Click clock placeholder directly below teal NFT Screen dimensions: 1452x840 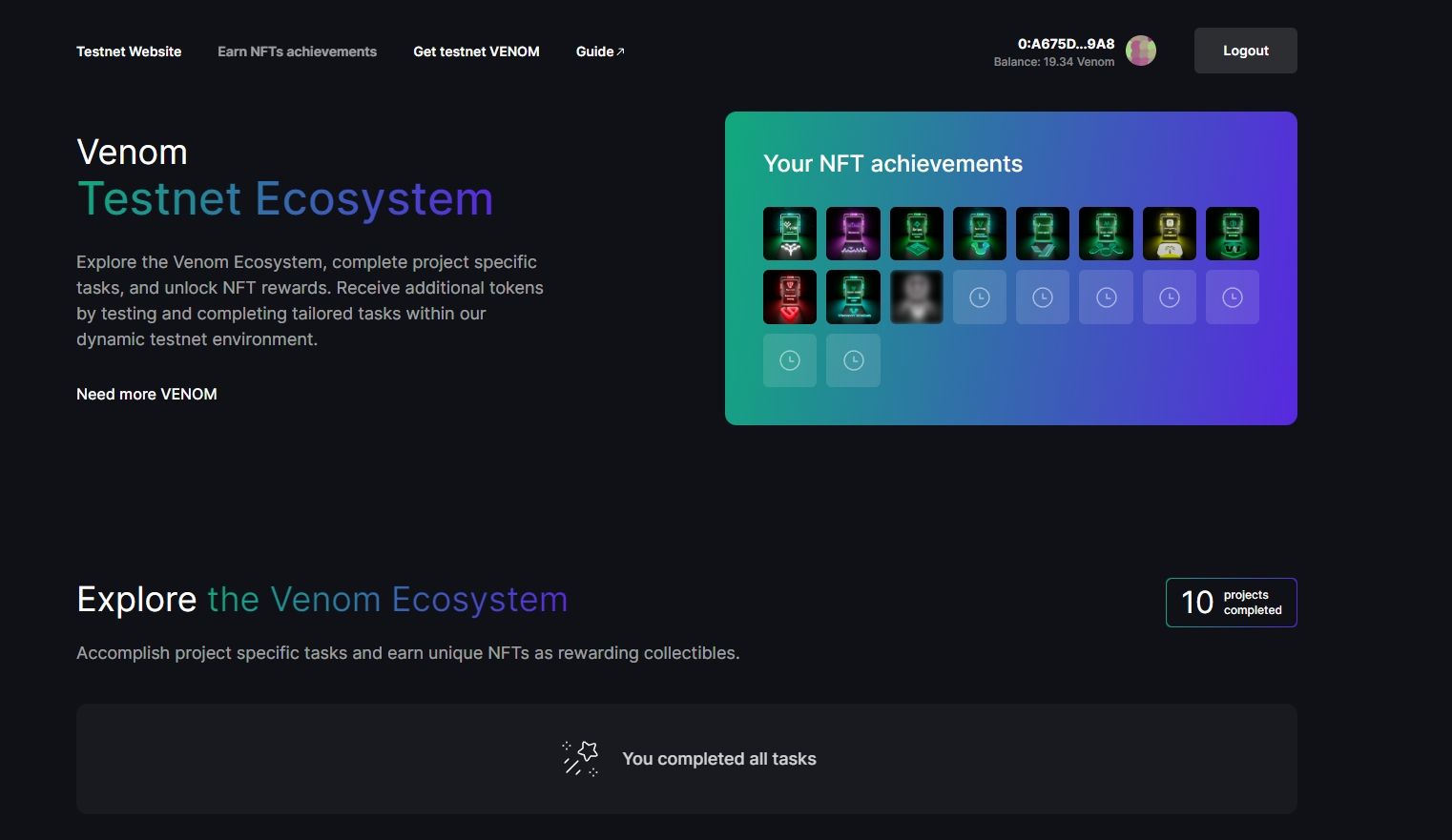point(853,360)
